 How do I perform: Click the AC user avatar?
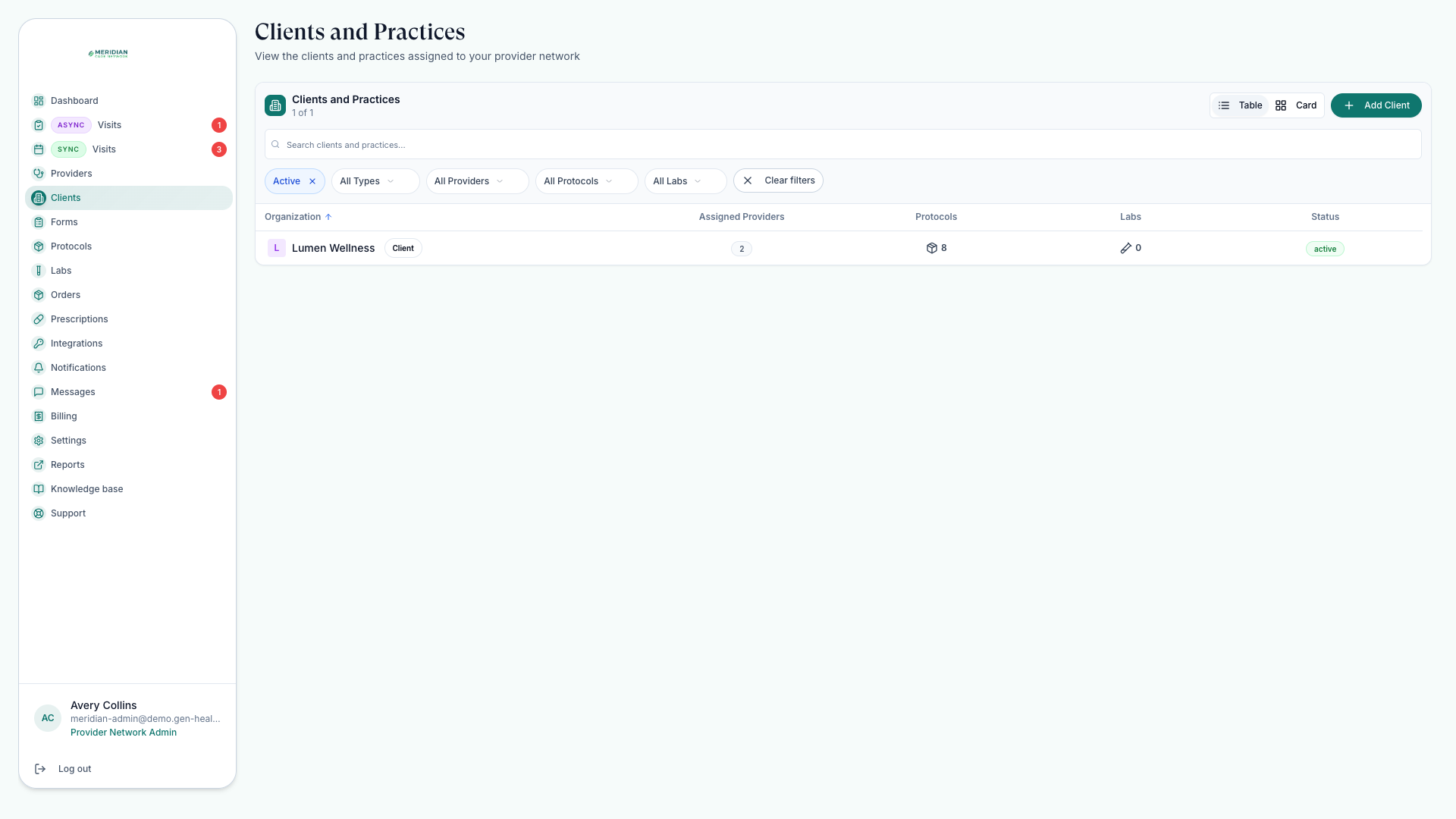48,718
